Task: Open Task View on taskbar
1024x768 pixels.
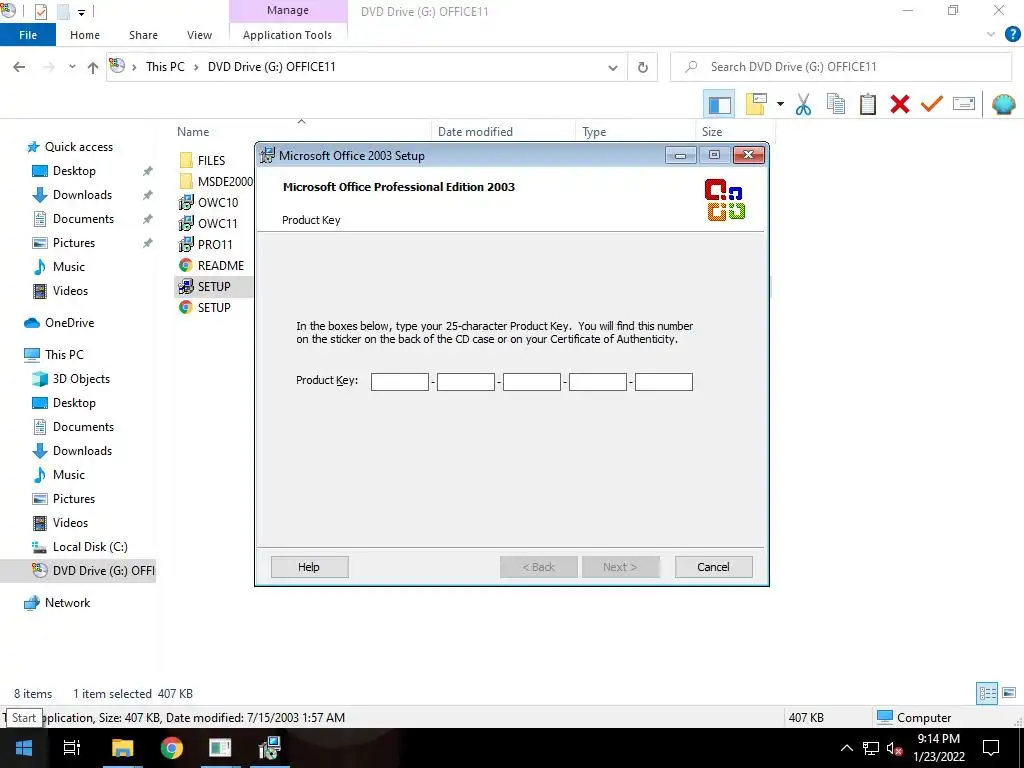Action: [72, 748]
